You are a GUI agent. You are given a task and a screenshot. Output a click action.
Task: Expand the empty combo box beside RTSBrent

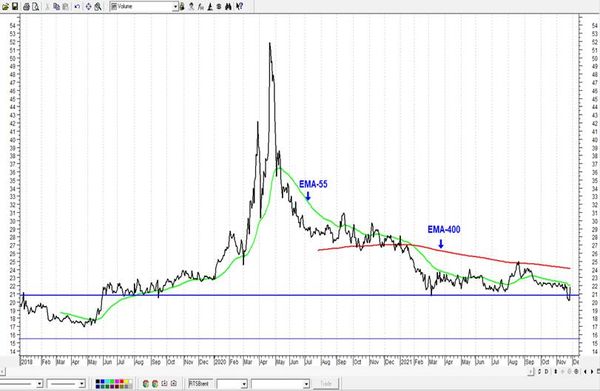tap(244, 384)
